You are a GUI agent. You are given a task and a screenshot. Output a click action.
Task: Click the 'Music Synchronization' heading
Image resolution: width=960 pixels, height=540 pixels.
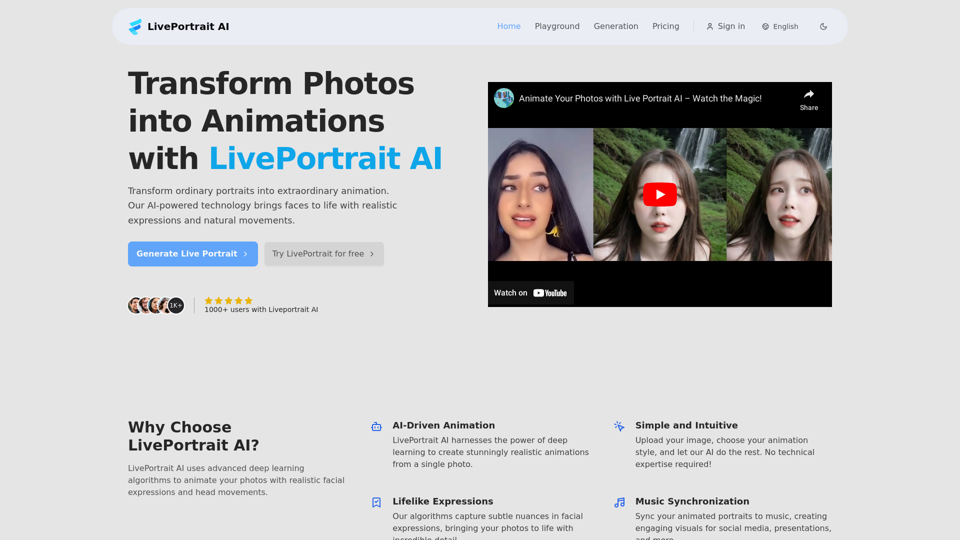pyautogui.click(x=692, y=501)
